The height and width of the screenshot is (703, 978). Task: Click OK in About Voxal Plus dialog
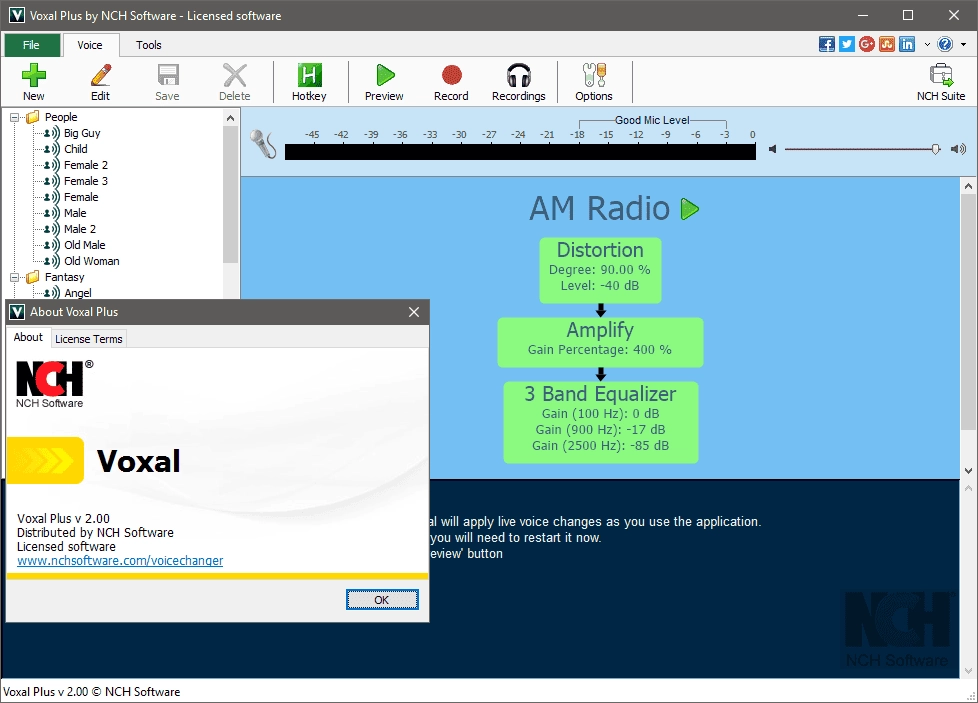382,599
